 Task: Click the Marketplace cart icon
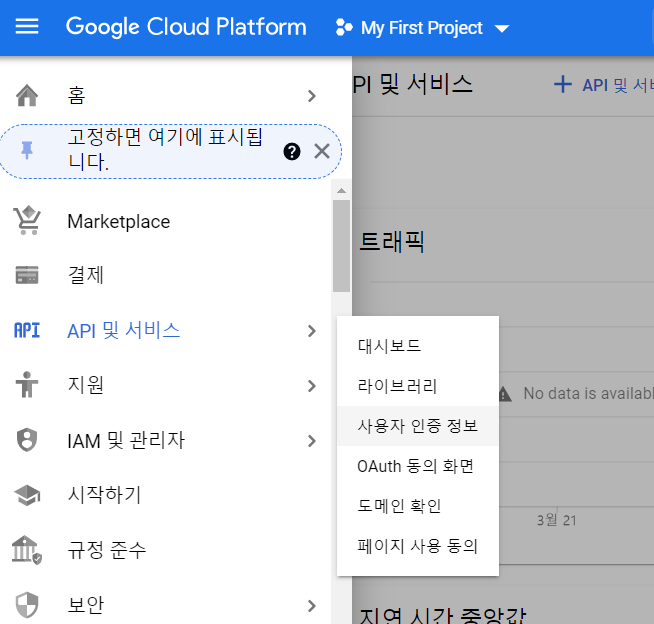click(x=28, y=220)
